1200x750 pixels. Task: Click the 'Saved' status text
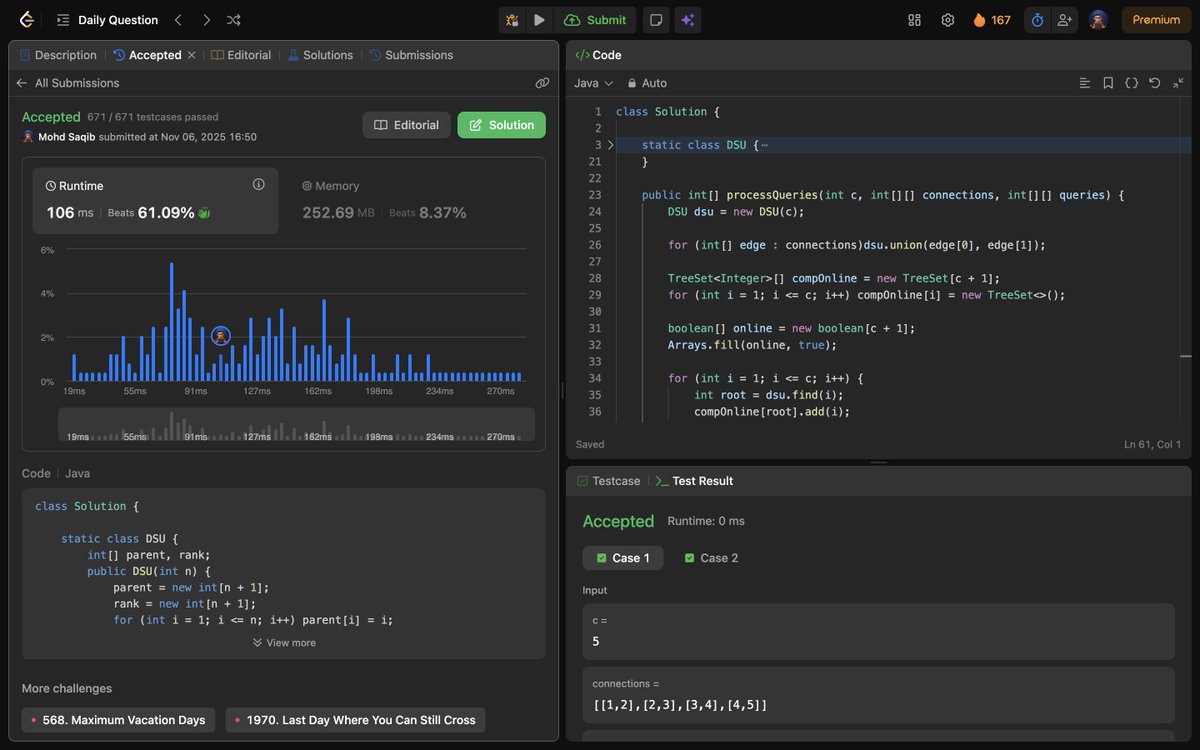(590, 444)
